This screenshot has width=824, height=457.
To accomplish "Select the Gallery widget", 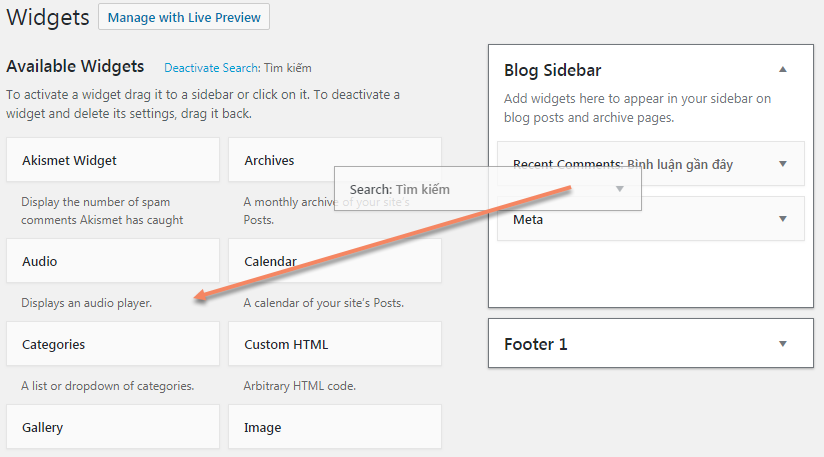I will pos(112,427).
